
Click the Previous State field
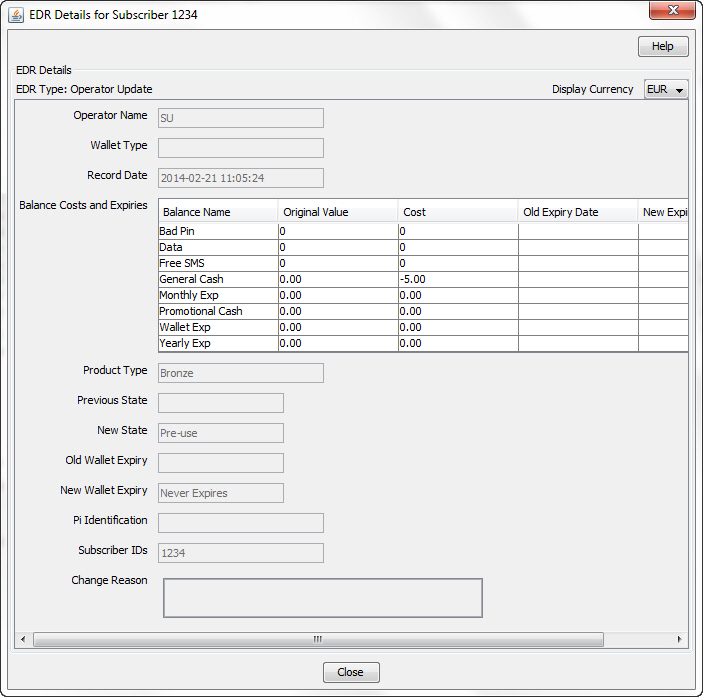coord(221,403)
